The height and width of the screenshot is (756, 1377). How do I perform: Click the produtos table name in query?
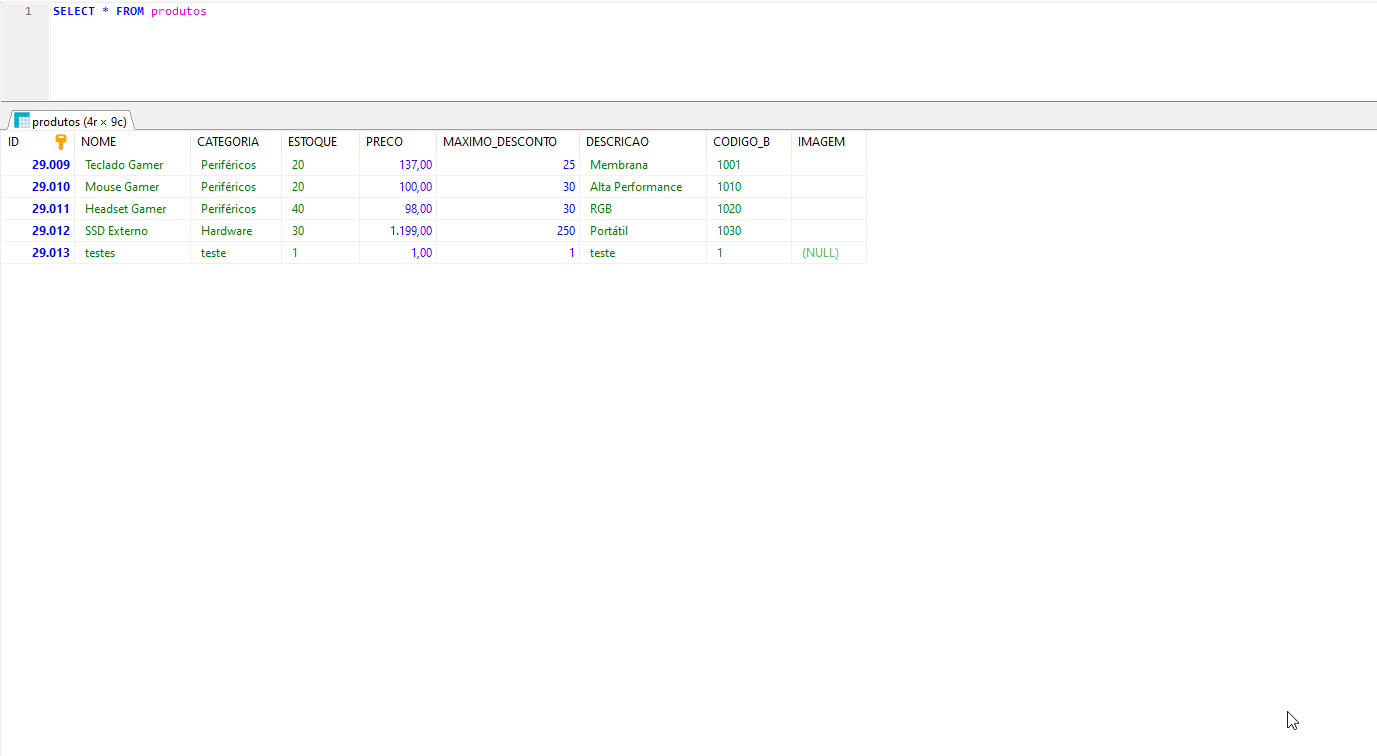[x=179, y=11]
